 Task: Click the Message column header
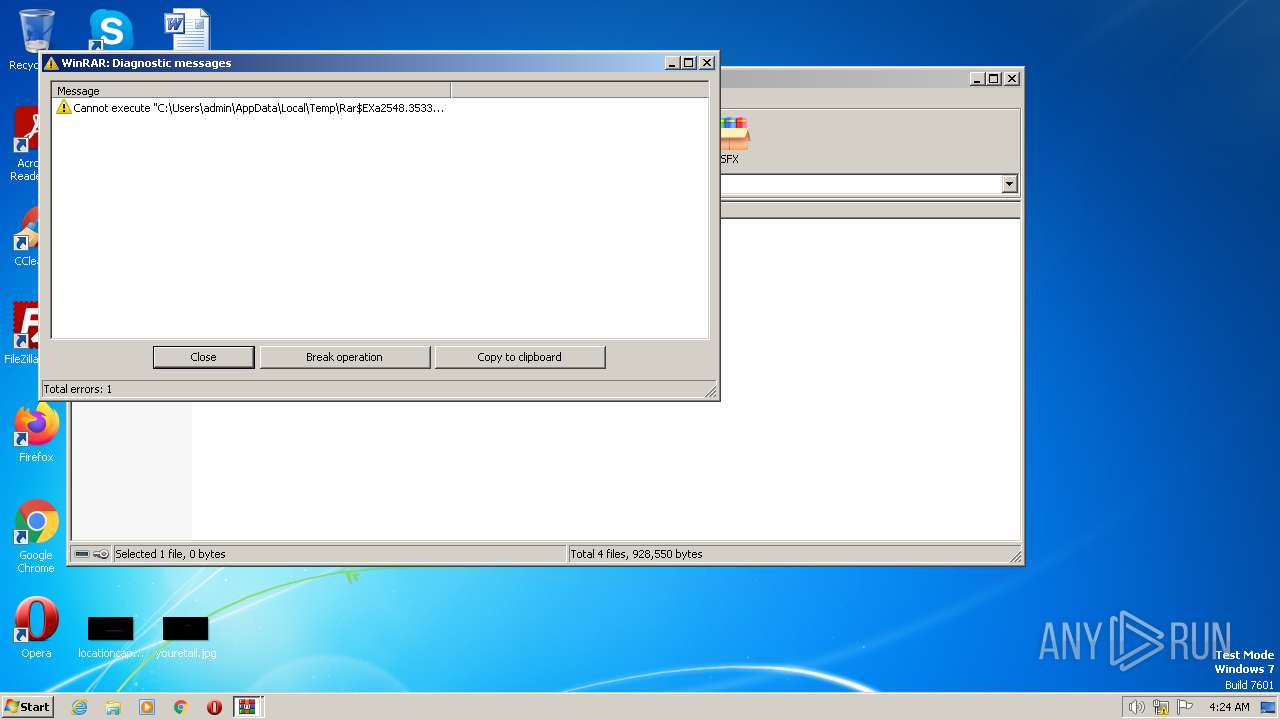click(x=251, y=91)
